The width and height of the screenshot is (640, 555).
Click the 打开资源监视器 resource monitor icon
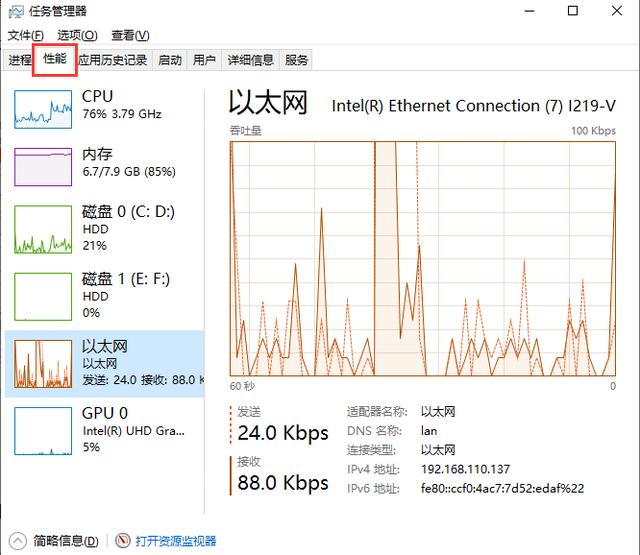[x=124, y=541]
